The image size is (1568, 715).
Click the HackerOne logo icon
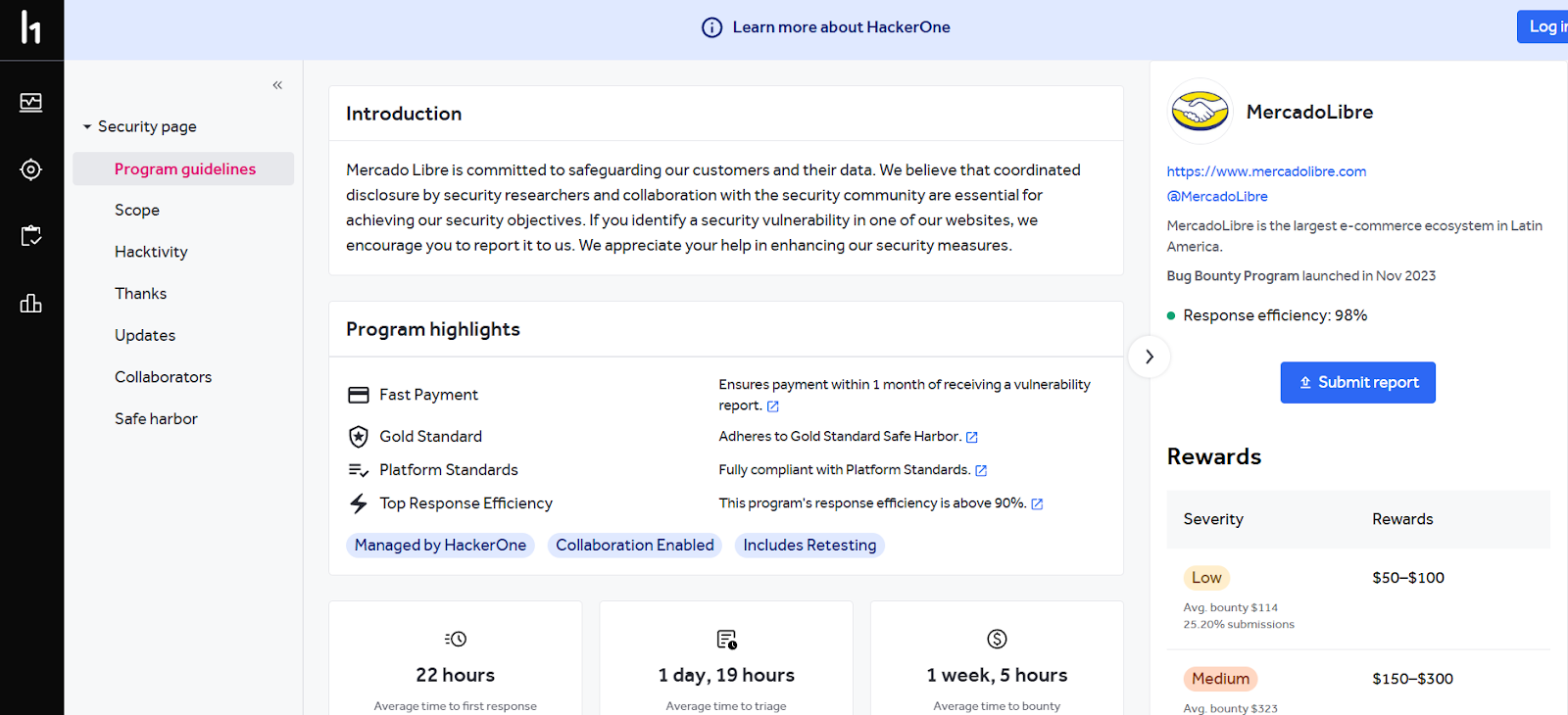click(31, 27)
